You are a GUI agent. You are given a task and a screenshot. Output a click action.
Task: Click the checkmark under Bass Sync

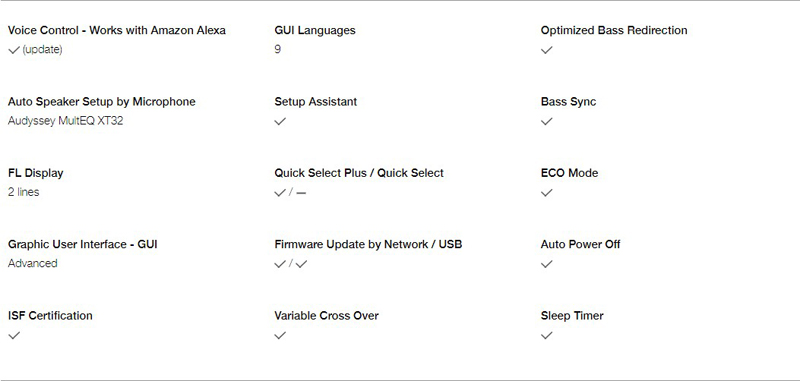546,121
